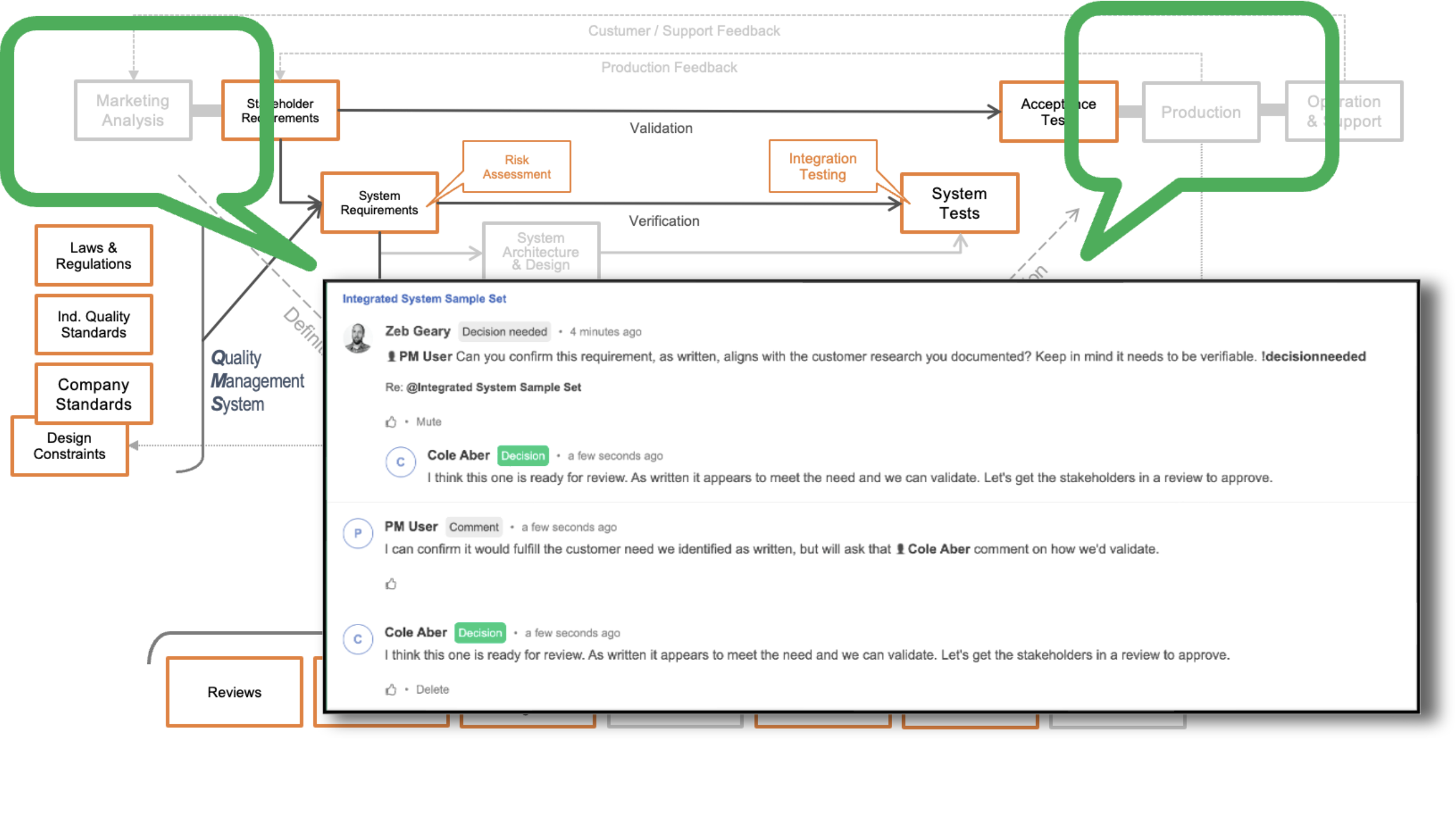Select the System Architecture & Design box

pos(541,251)
